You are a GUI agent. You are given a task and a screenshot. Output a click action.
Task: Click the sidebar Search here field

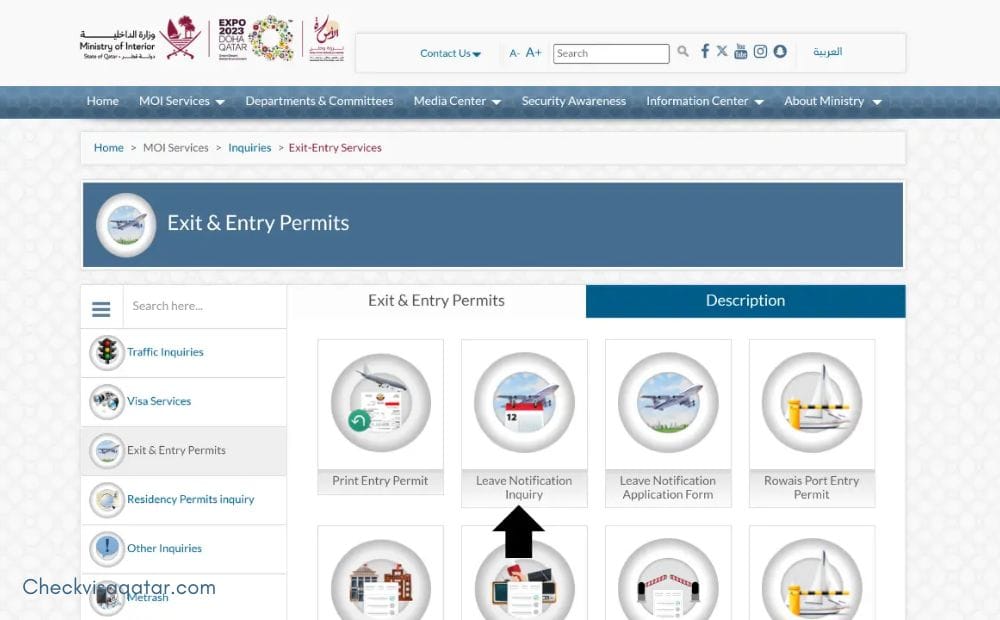pyautogui.click(x=203, y=307)
